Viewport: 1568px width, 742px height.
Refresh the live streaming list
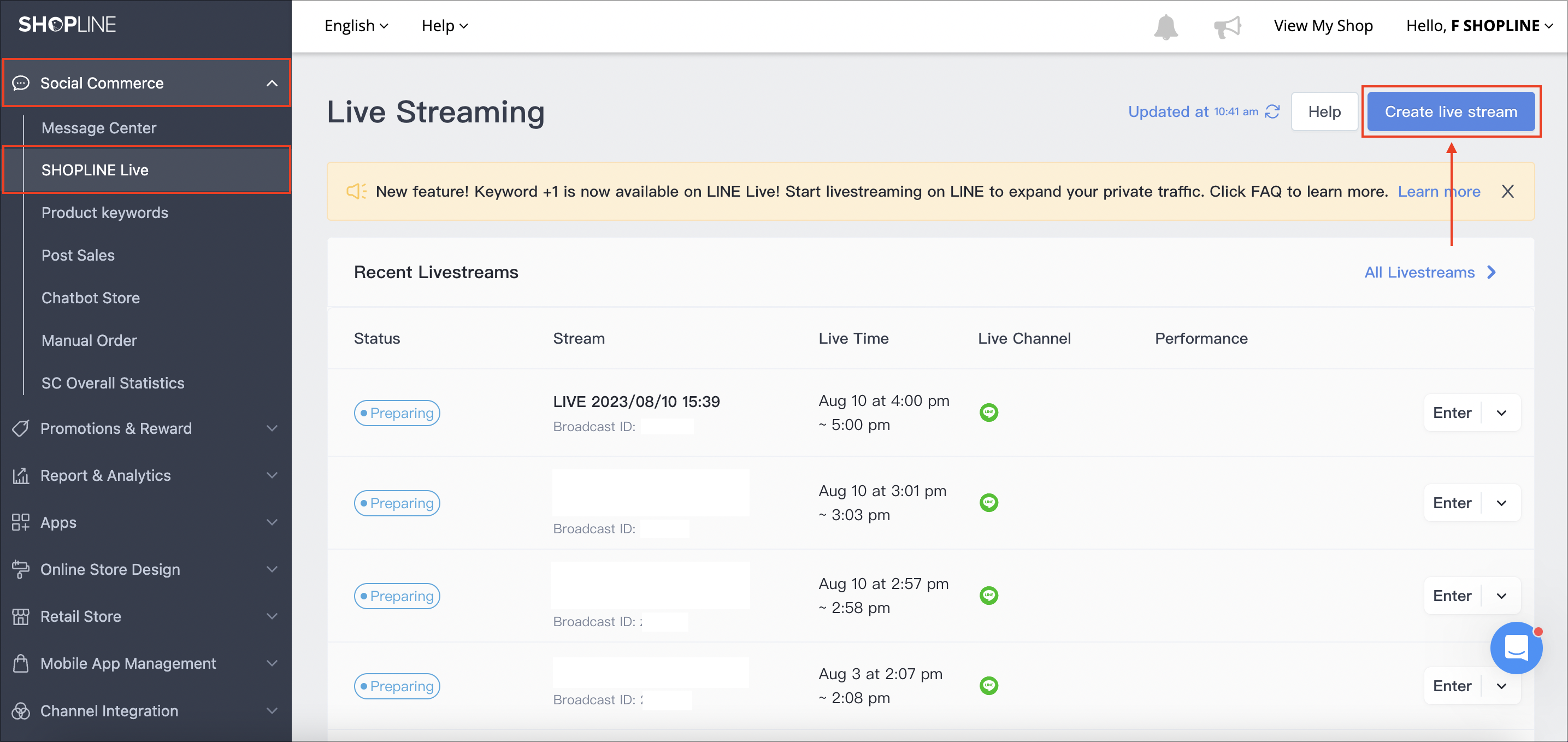[x=1272, y=111]
